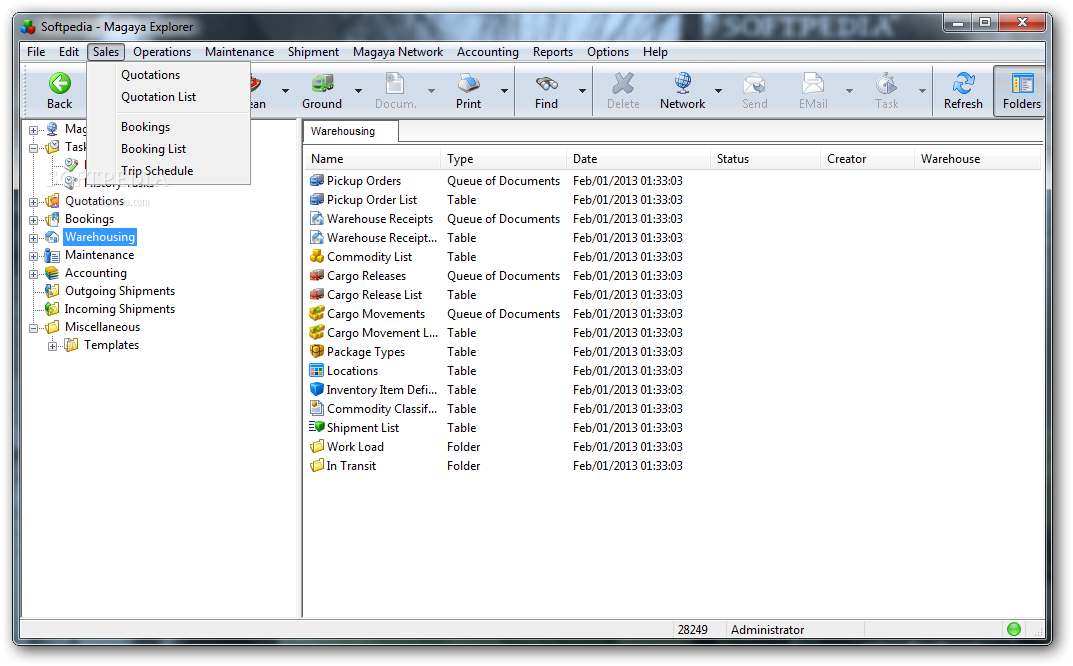
Task: Select Incoming Shipments in the tree
Action: (120, 309)
